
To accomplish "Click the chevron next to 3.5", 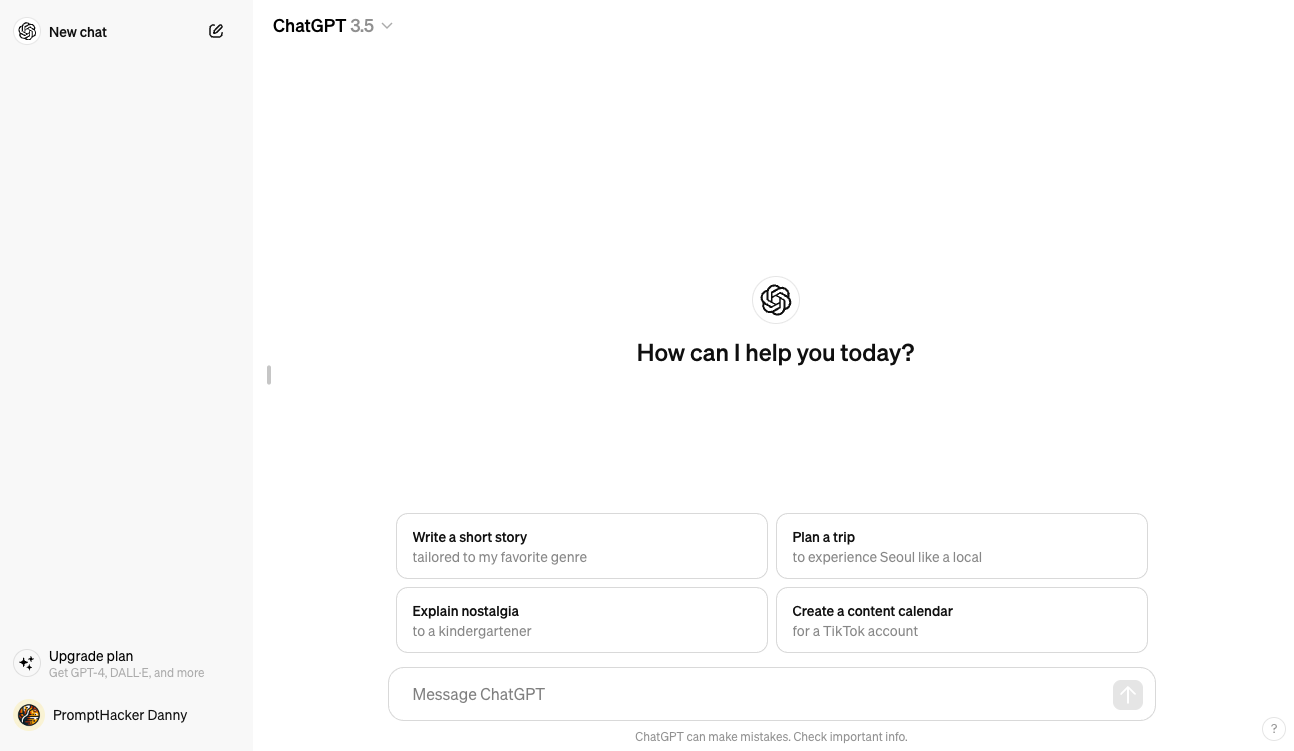I will pyautogui.click(x=387, y=26).
